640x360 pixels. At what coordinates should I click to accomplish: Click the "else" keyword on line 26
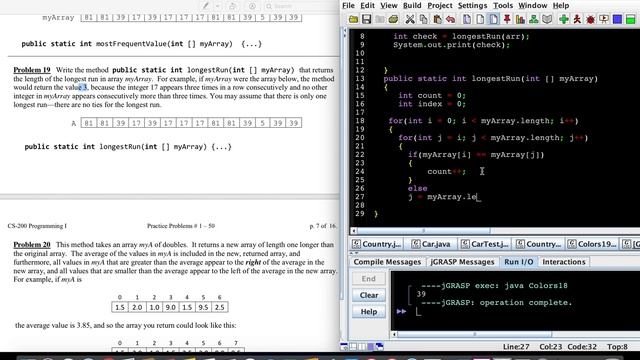pyautogui.click(x=418, y=188)
